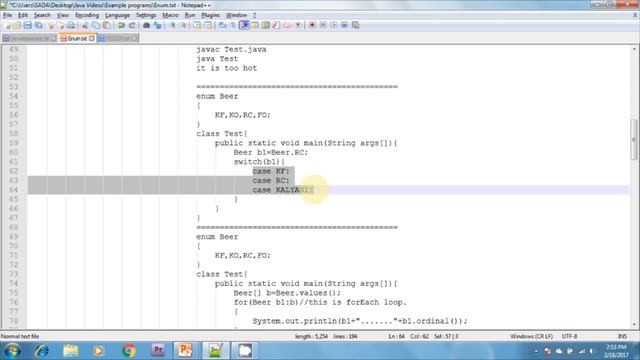Screen dimensions: 640x360
Task: Open the Language menu
Action: coord(117,15)
